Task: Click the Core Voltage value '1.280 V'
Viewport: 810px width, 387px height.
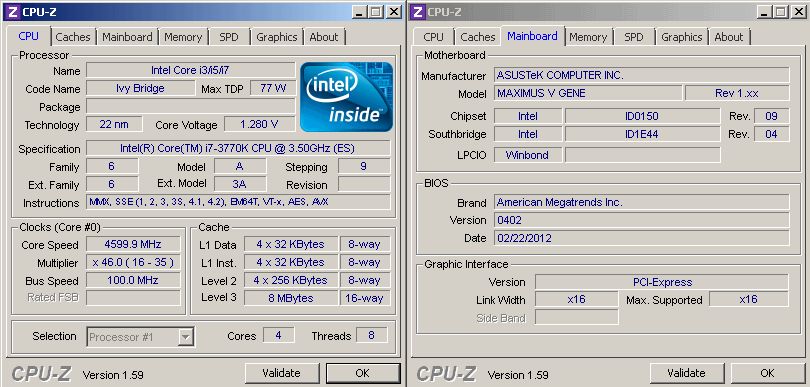Action: pos(260,124)
